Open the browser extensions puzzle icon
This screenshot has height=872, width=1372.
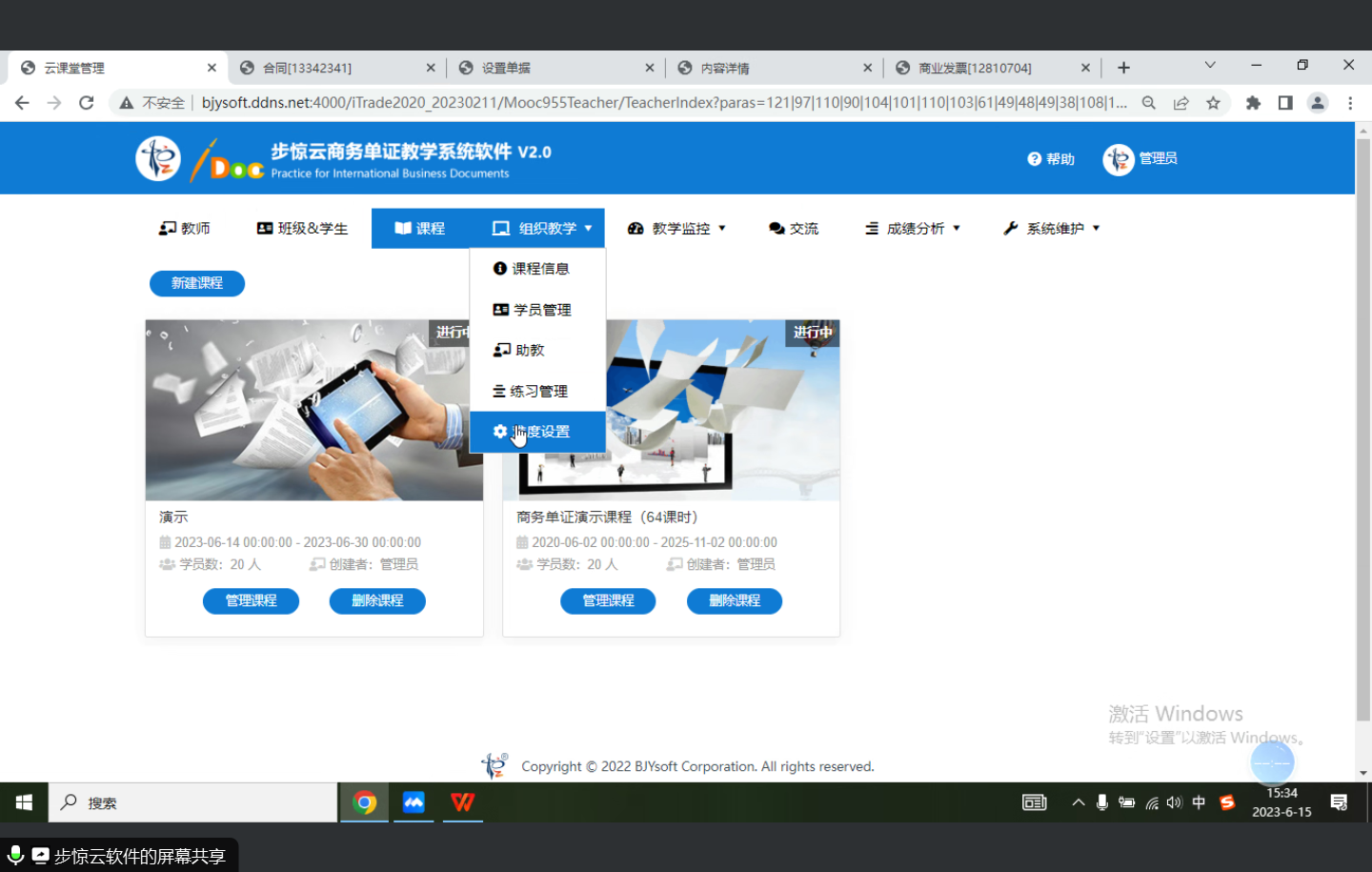[1253, 103]
